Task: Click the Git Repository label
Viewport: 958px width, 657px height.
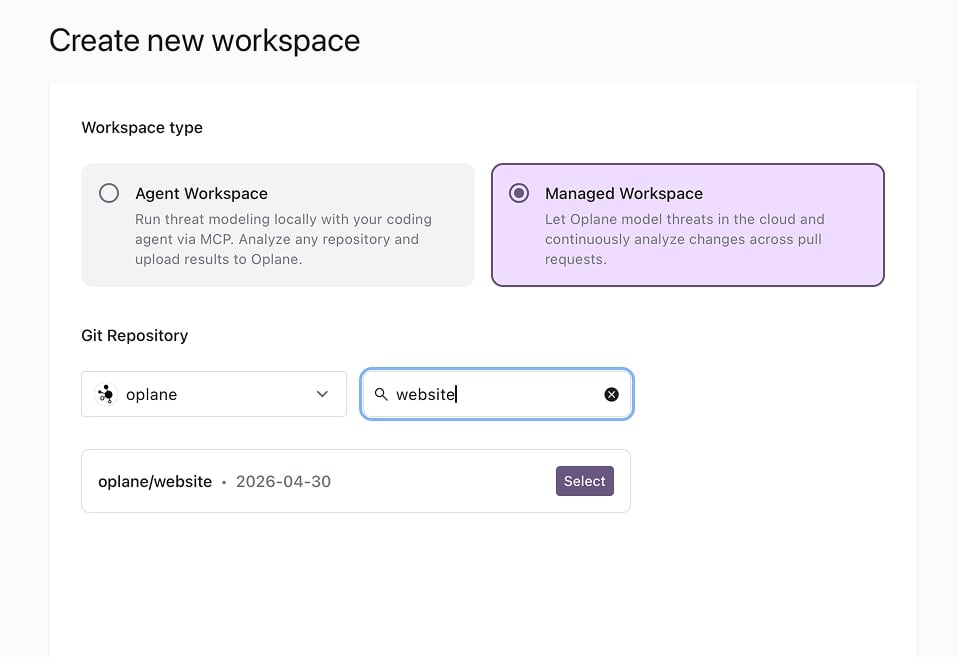Action: [134, 336]
